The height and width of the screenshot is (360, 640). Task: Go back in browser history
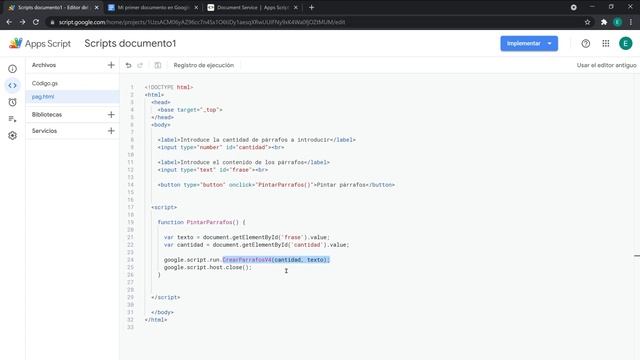[9, 22]
